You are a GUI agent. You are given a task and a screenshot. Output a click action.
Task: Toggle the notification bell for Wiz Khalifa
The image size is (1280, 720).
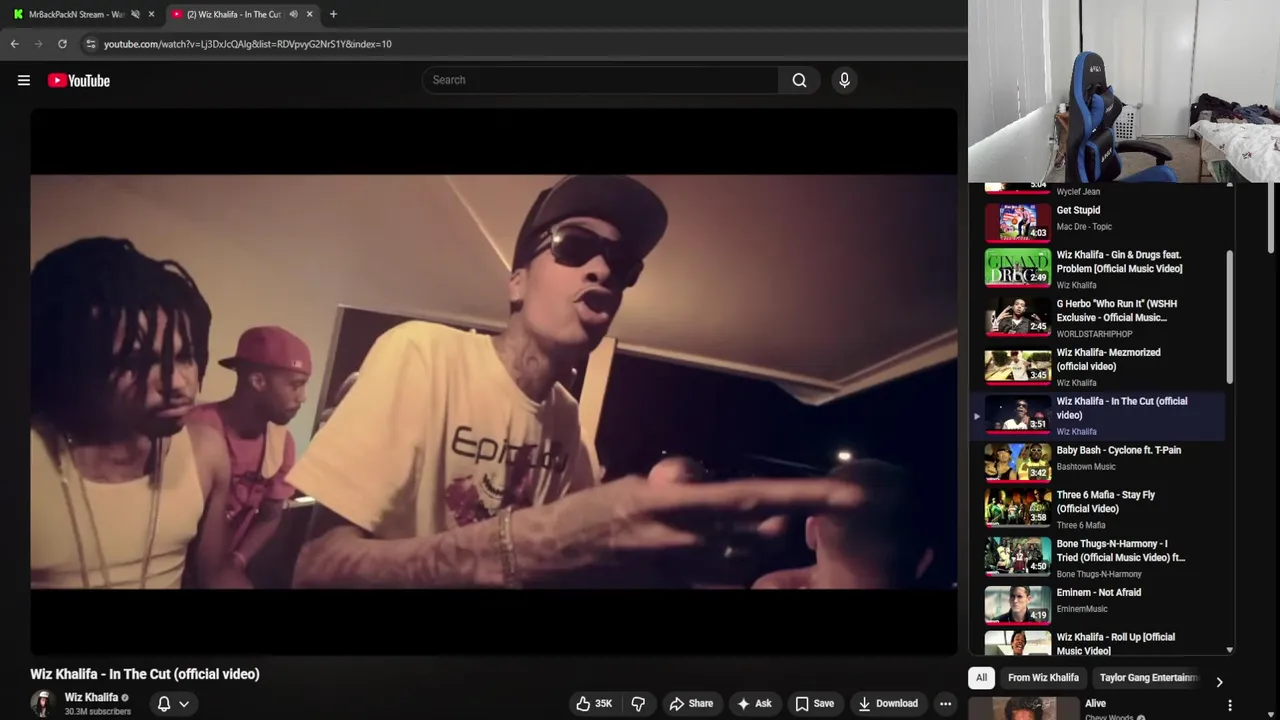pos(164,704)
